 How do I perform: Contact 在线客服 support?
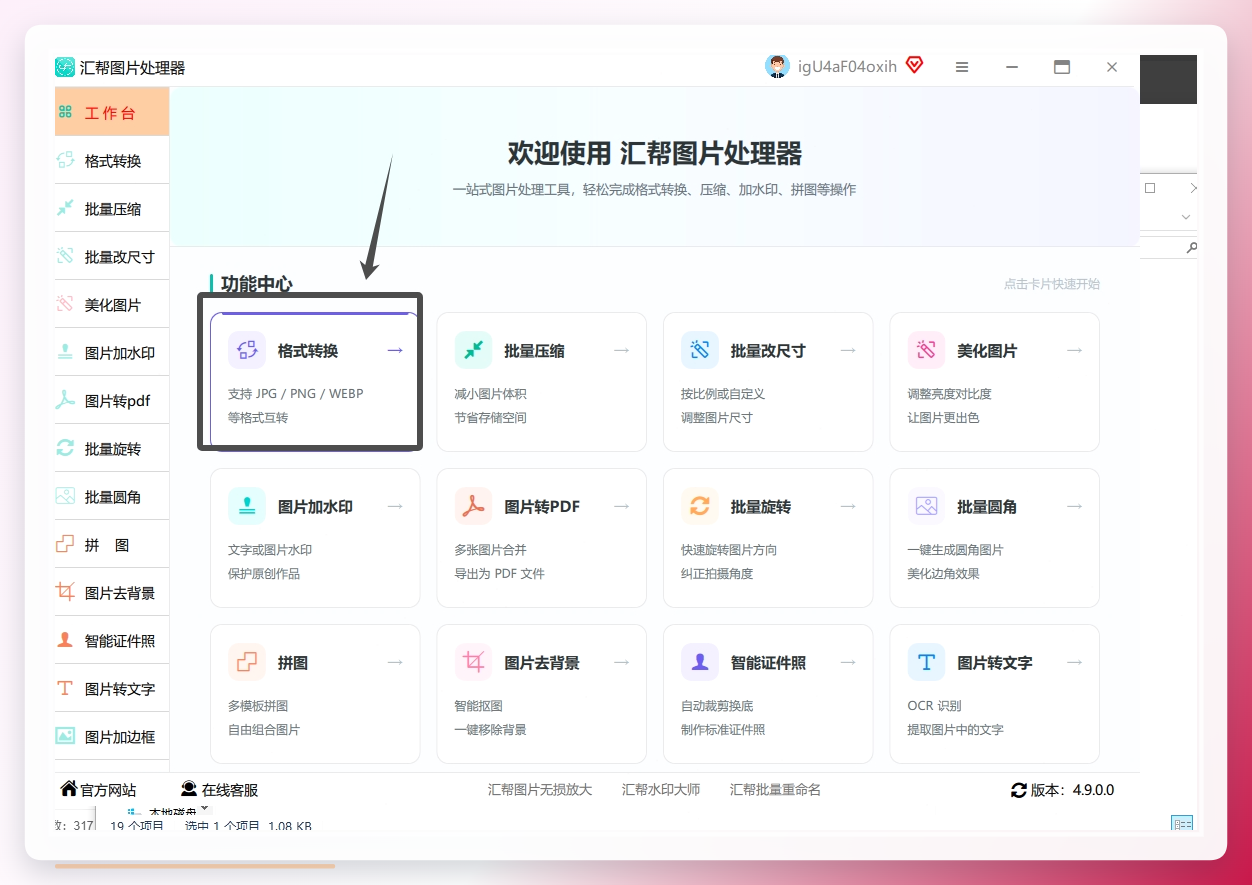tap(219, 790)
